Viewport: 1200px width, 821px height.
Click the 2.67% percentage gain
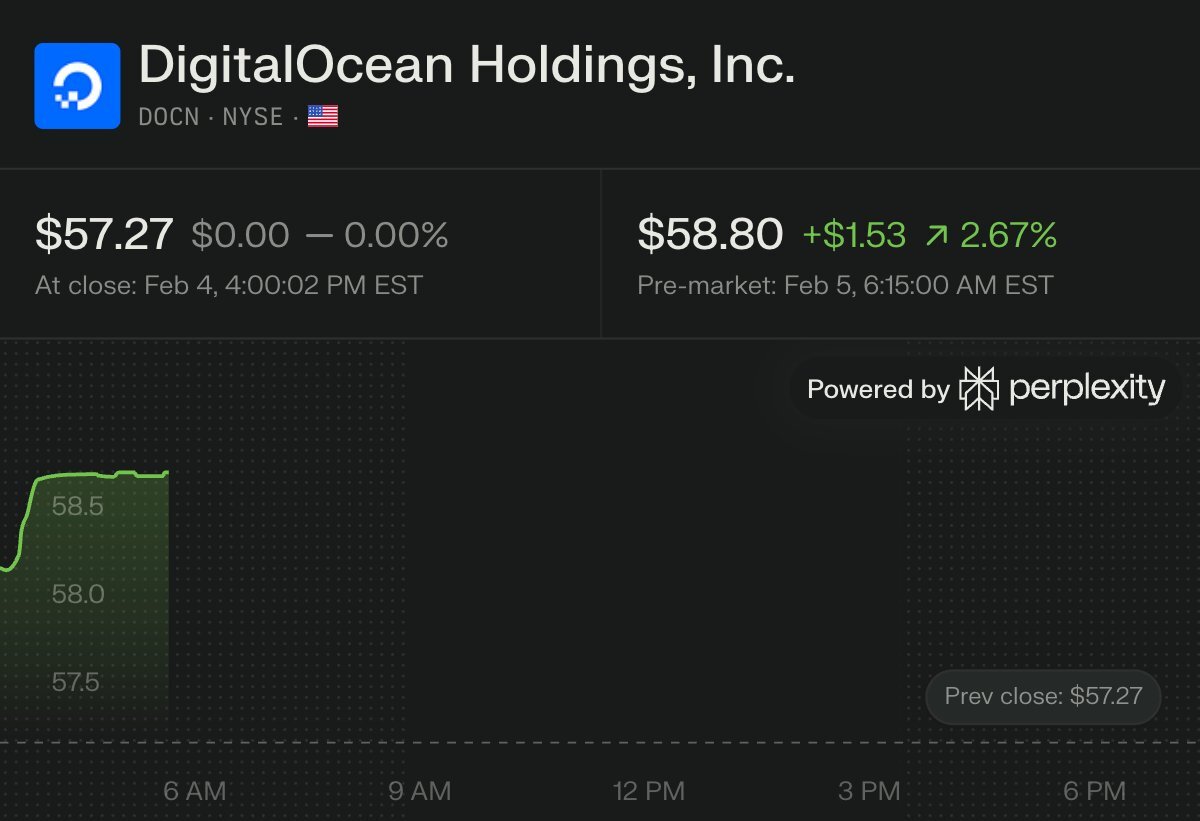(x=1008, y=236)
